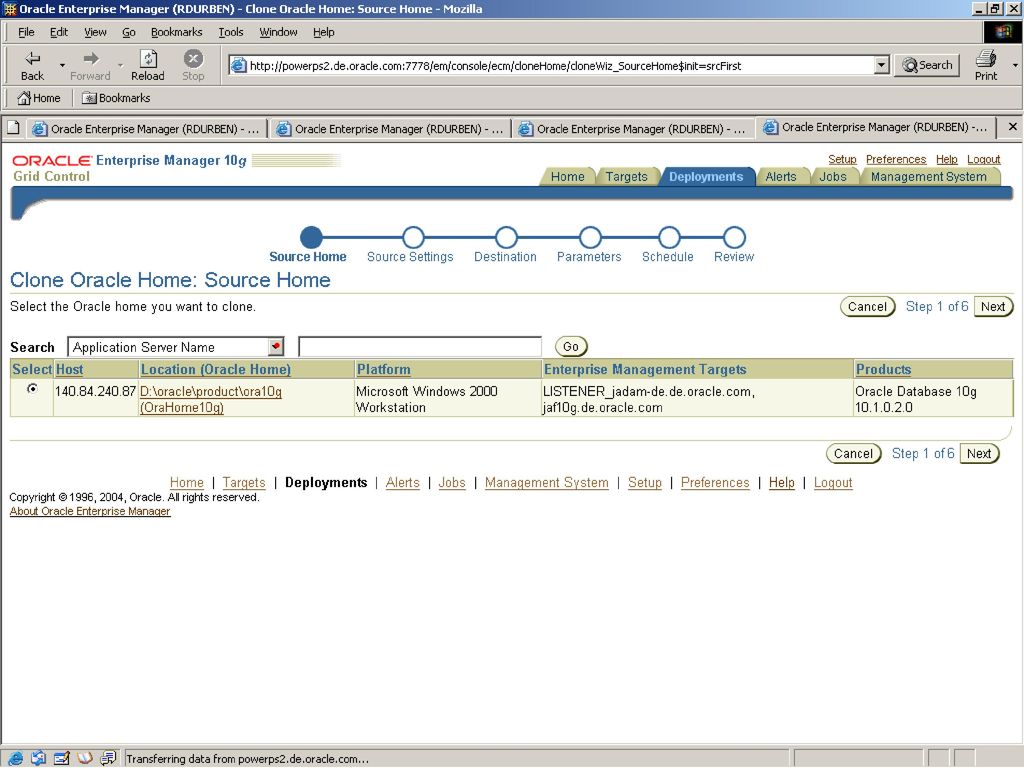Click the Search button beside URL bar
The height and width of the screenshot is (768, 1024).
(x=927, y=65)
